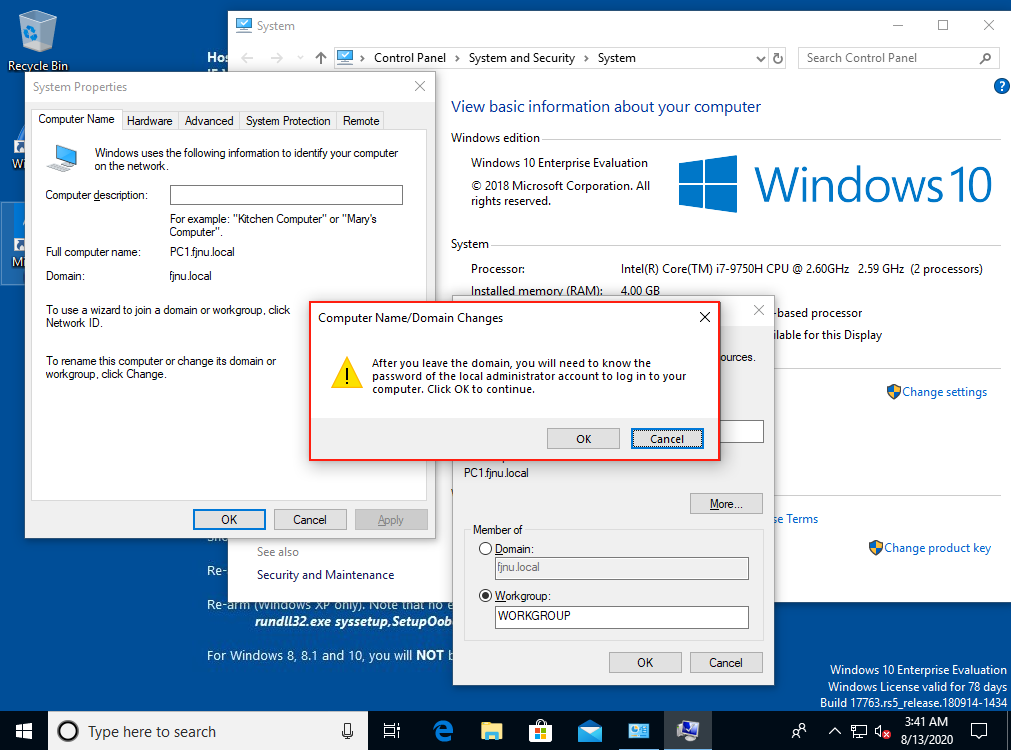
Task: Switch to the Advanced tab
Action: tap(209, 121)
